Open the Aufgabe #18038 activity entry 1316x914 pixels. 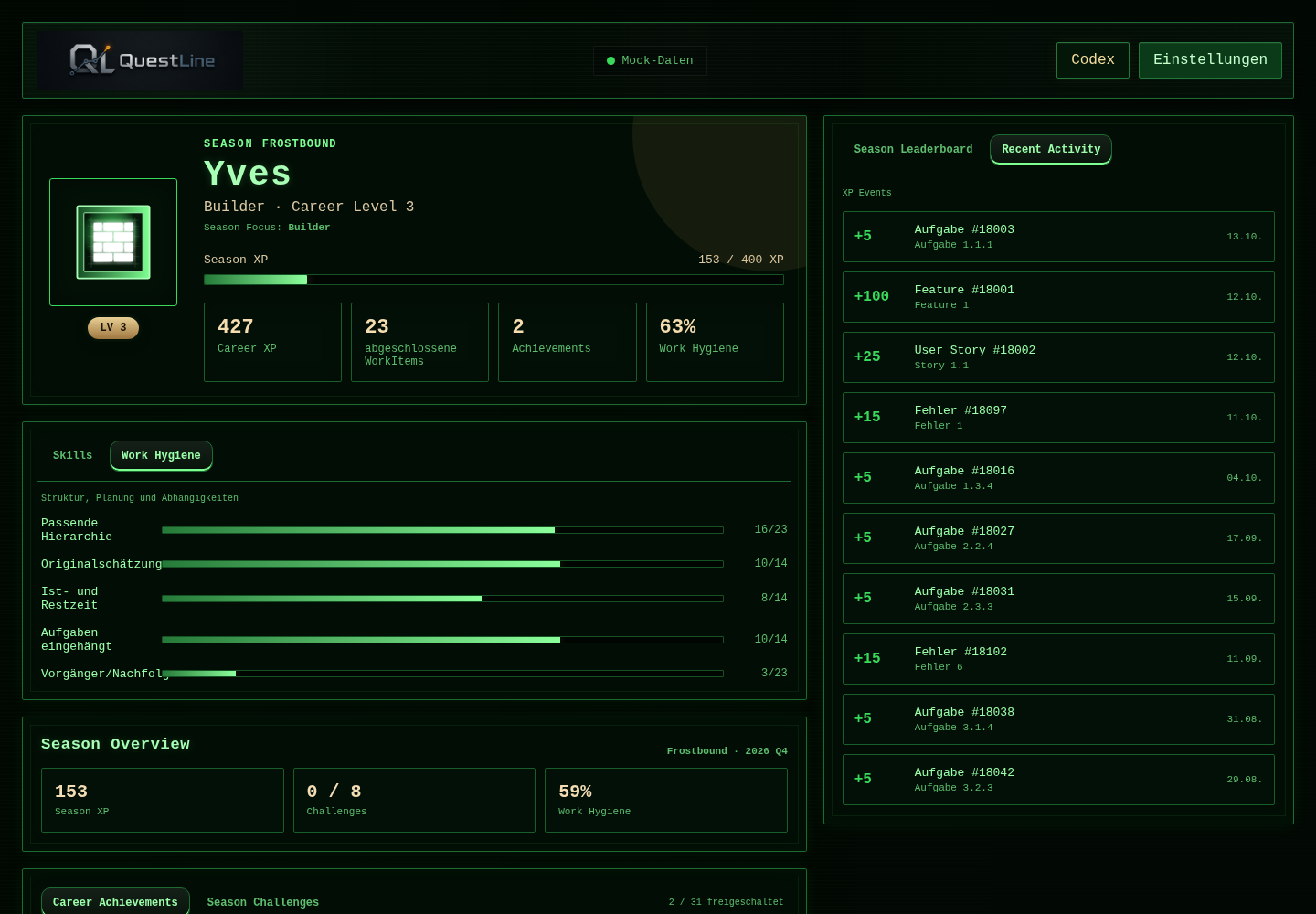(1058, 719)
